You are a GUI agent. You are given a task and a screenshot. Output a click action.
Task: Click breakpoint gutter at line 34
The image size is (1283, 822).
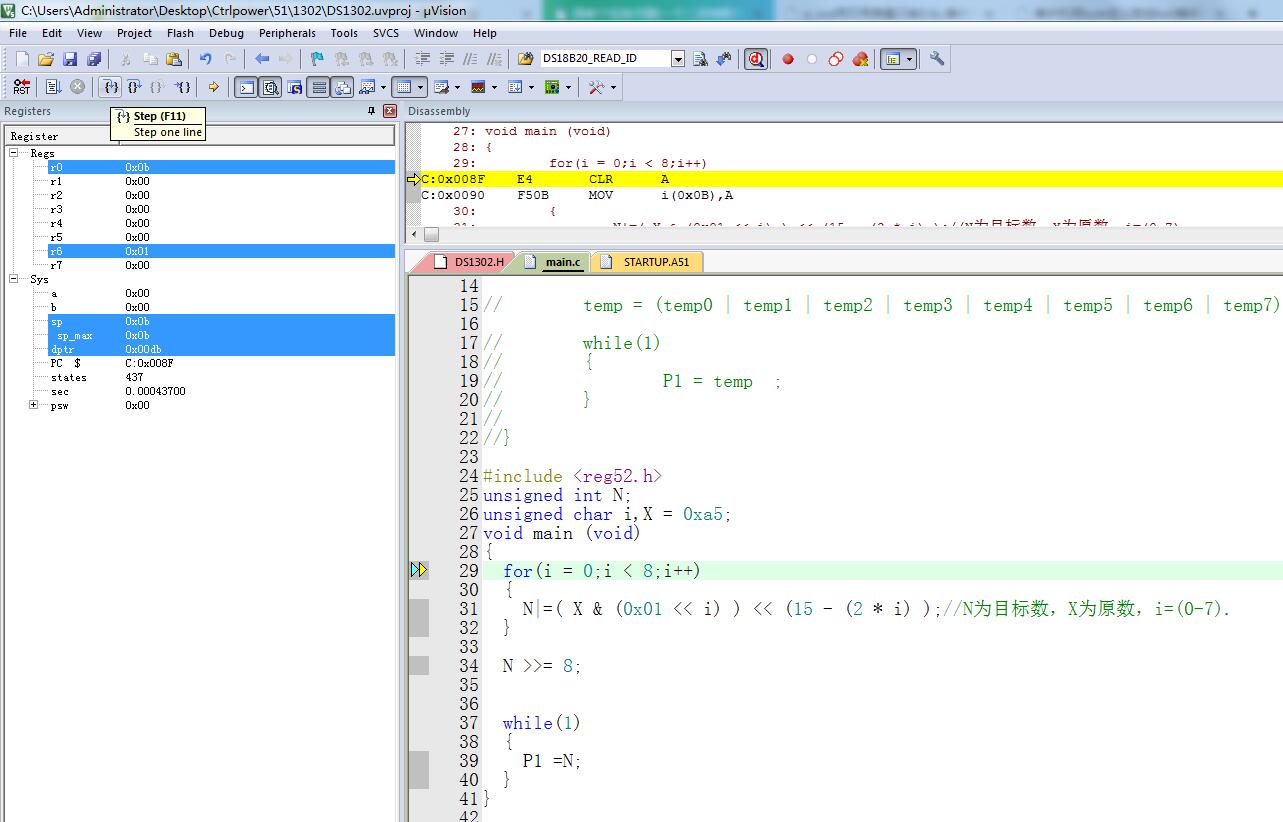pyautogui.click(x=419, y=665)
